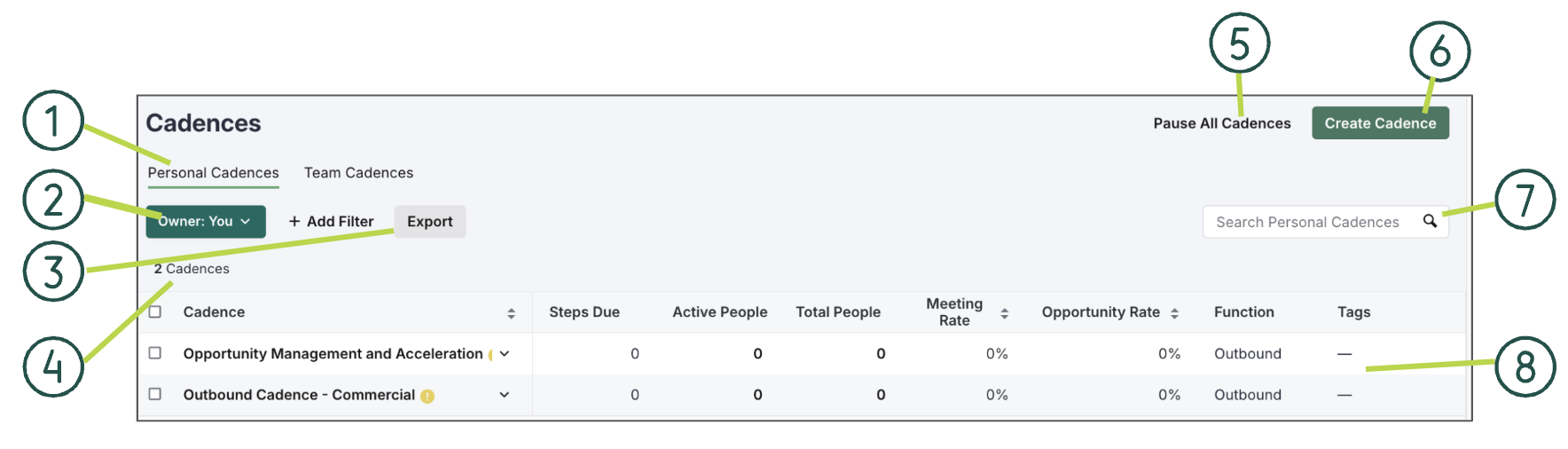
Task: Click warning icon beside Opportunity Management and Acceleration
Action: coord(490,354)
